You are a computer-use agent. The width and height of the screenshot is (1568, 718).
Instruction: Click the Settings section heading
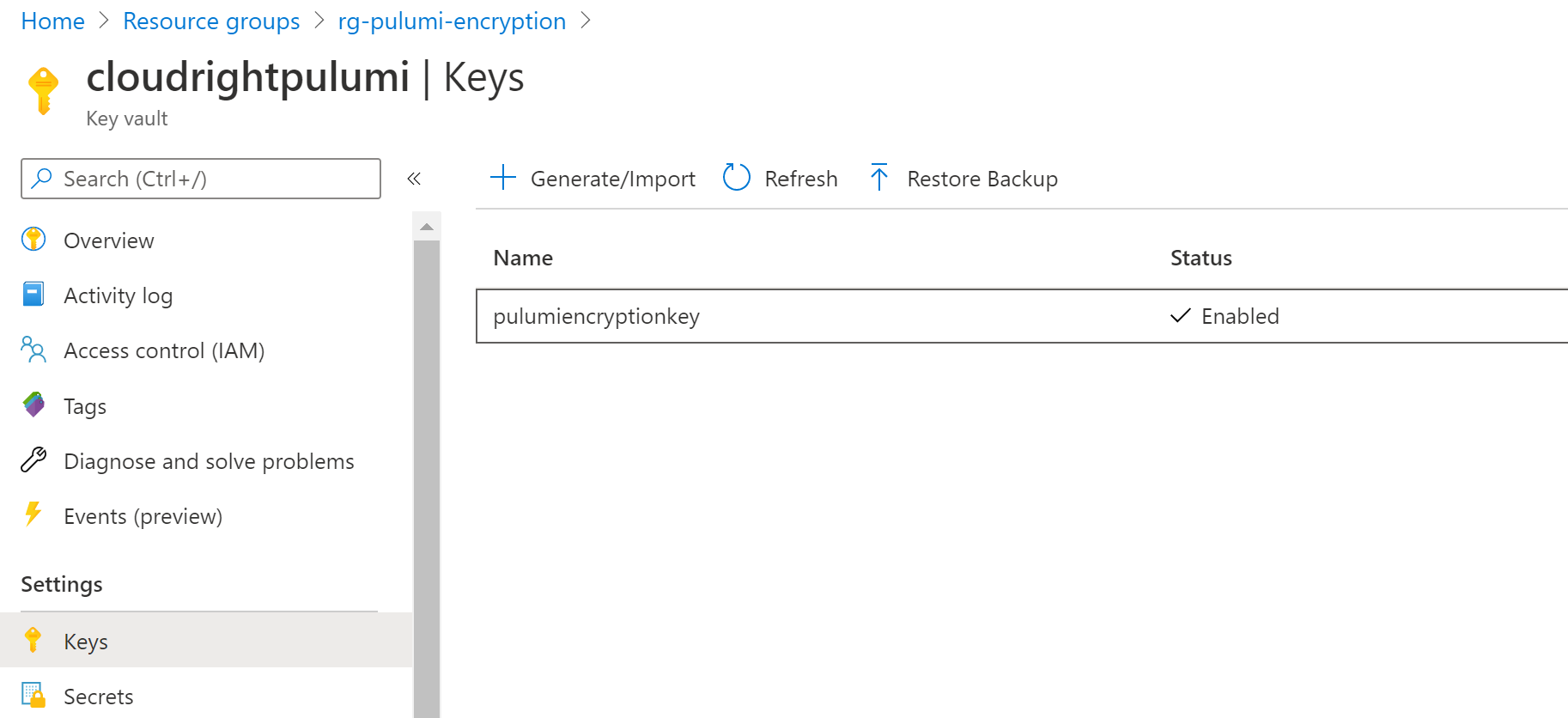pos(62,584)
